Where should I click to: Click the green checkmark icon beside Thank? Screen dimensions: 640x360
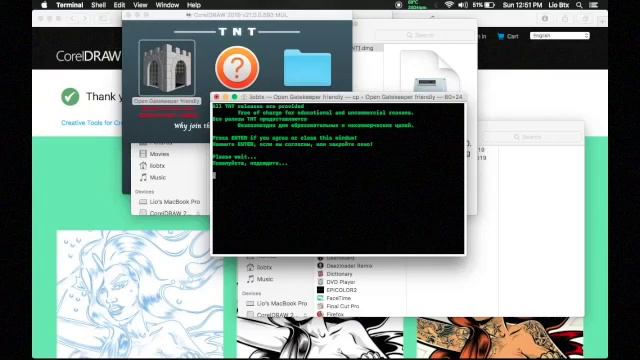point(70,97)
